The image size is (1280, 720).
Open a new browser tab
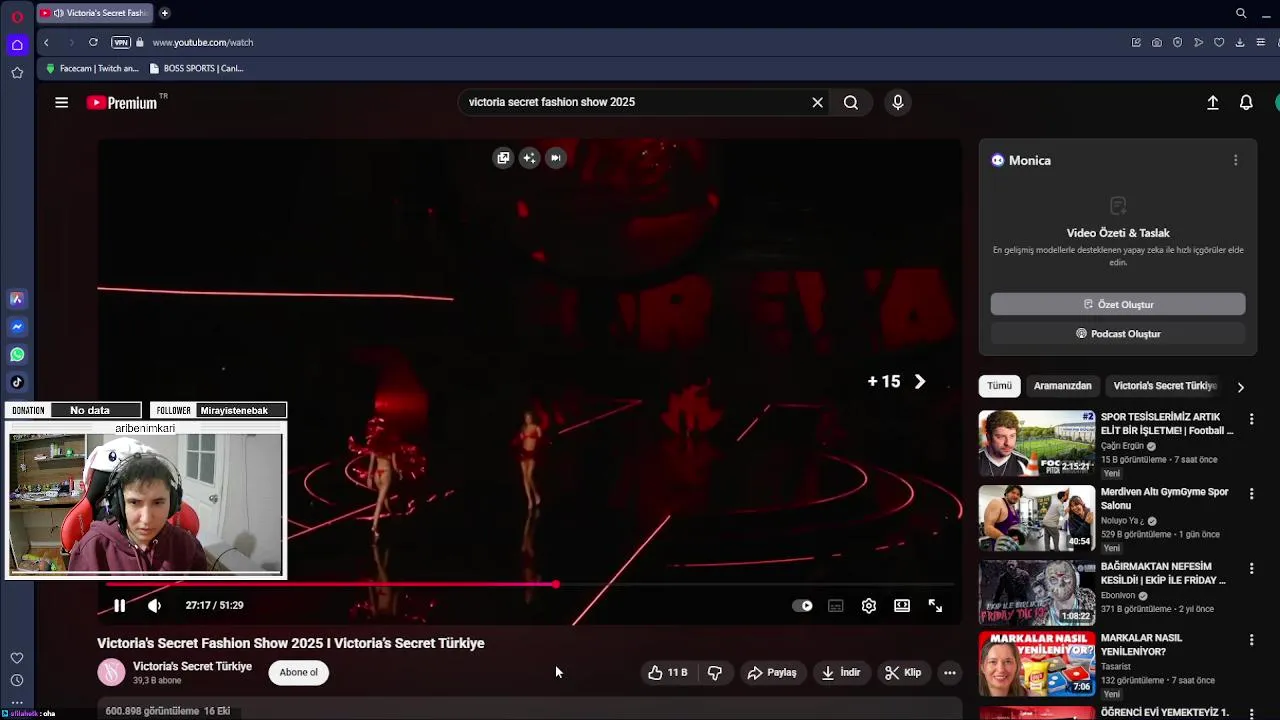pos(164,13)
